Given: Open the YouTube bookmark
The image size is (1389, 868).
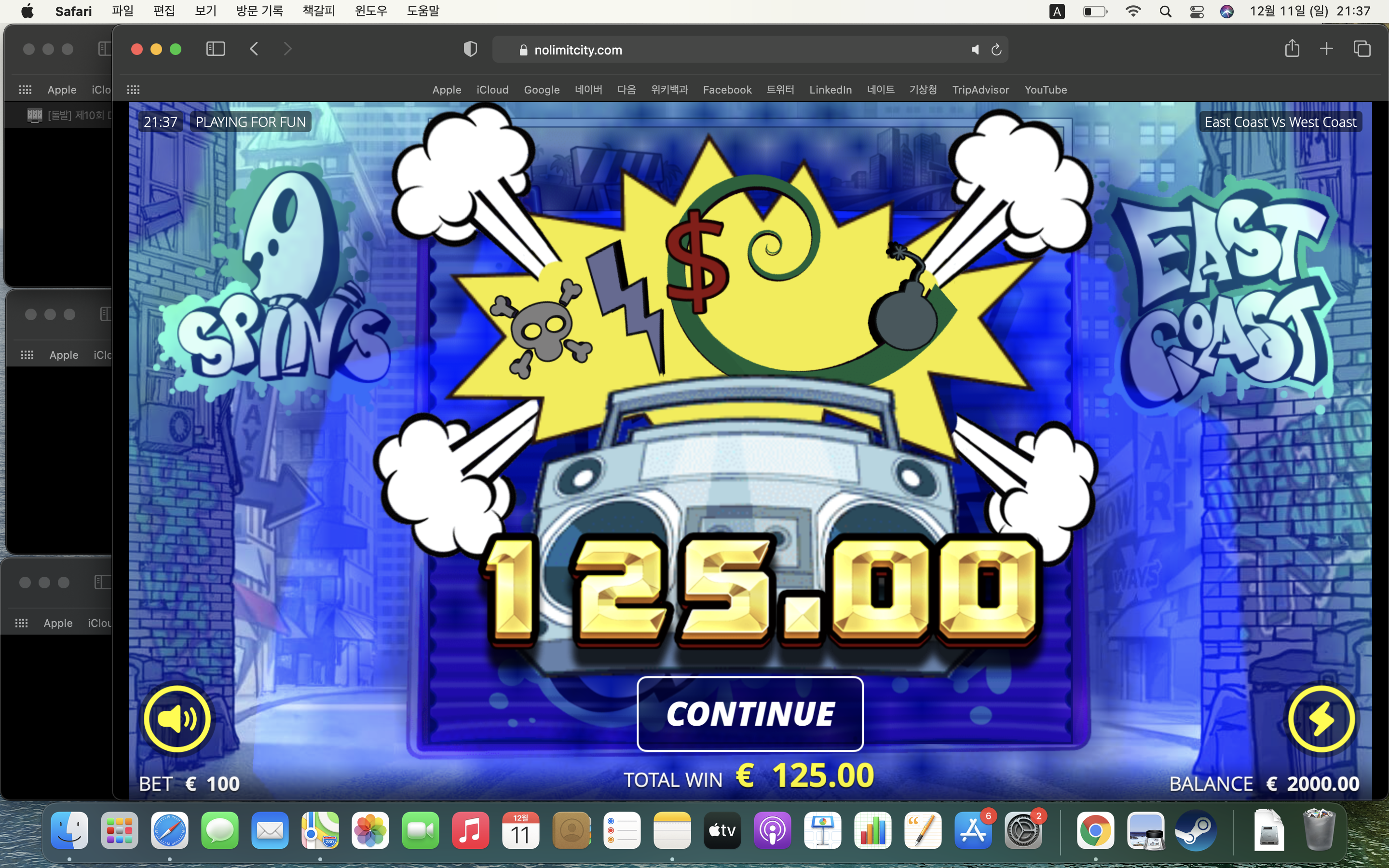Looking at the screenshot, I should click(1045, 90).
